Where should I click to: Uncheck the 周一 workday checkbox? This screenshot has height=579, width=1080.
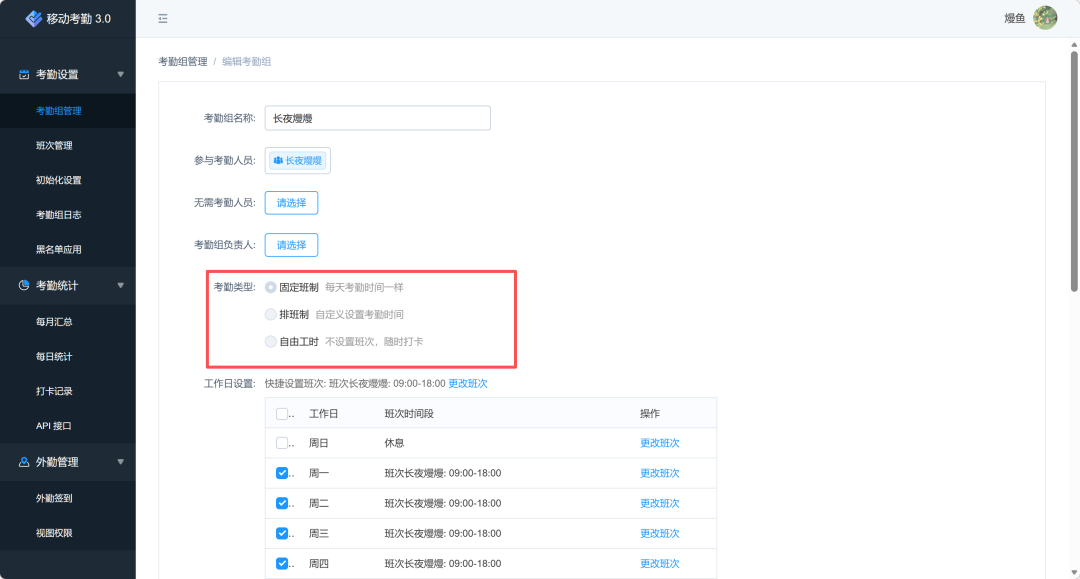coord(282,473)
